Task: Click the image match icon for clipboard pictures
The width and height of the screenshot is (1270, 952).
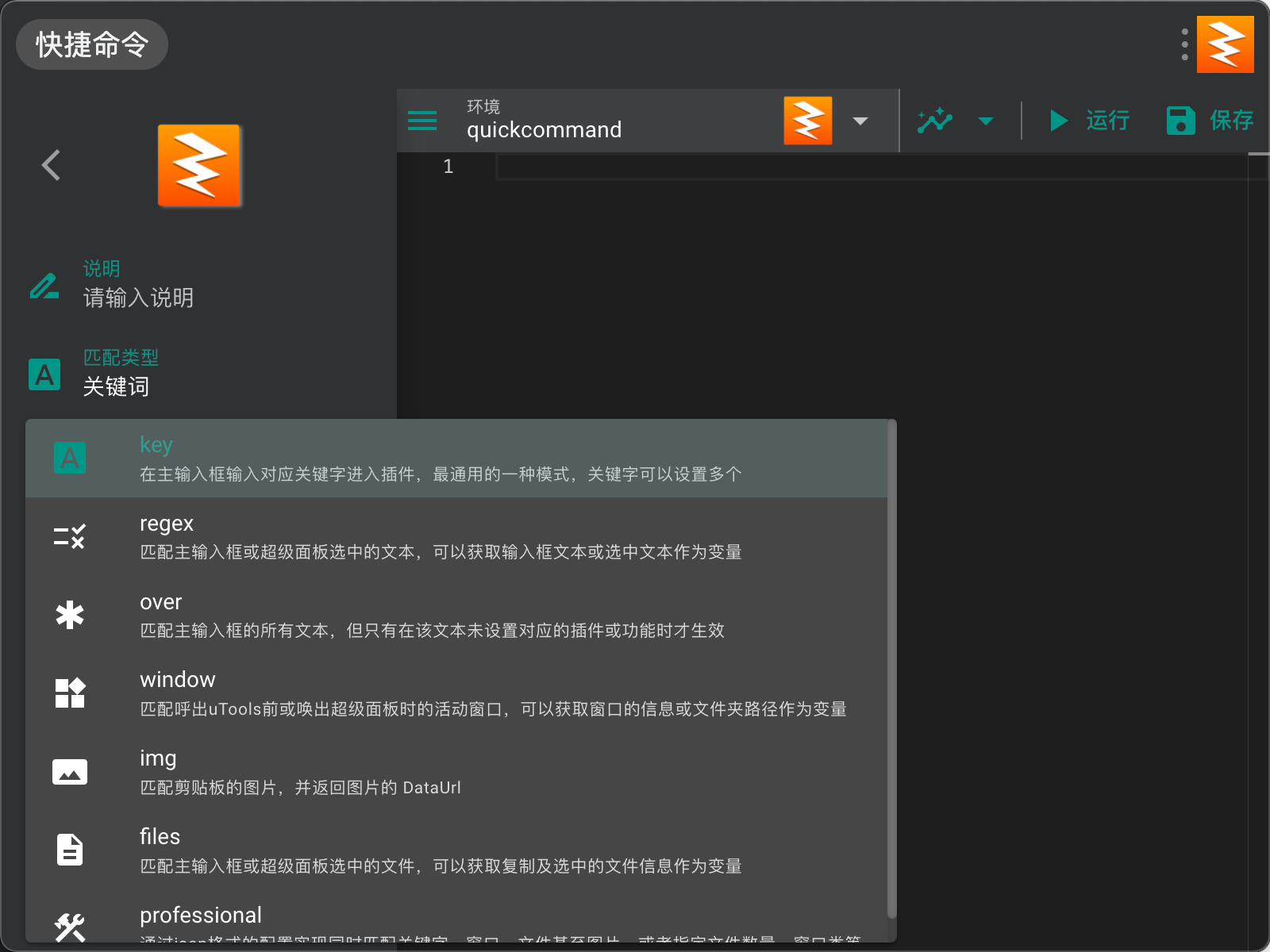Action: click(x=70, y=771)
